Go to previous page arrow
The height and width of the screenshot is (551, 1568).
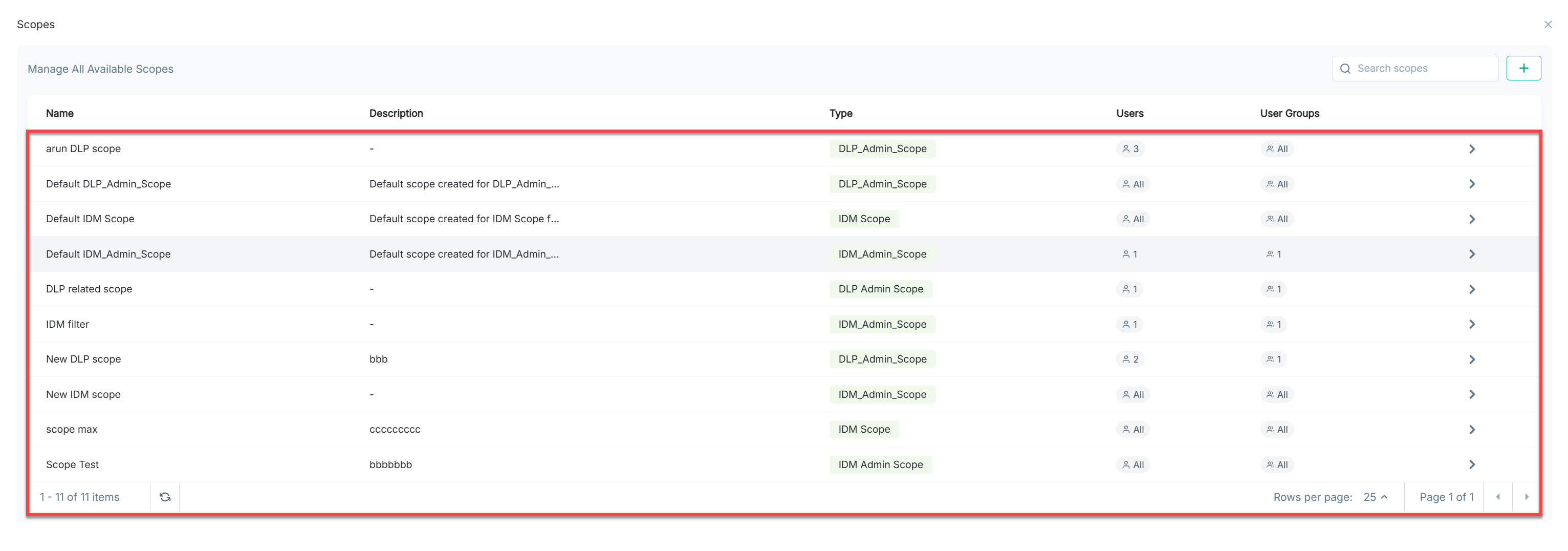coord(1497,497)
